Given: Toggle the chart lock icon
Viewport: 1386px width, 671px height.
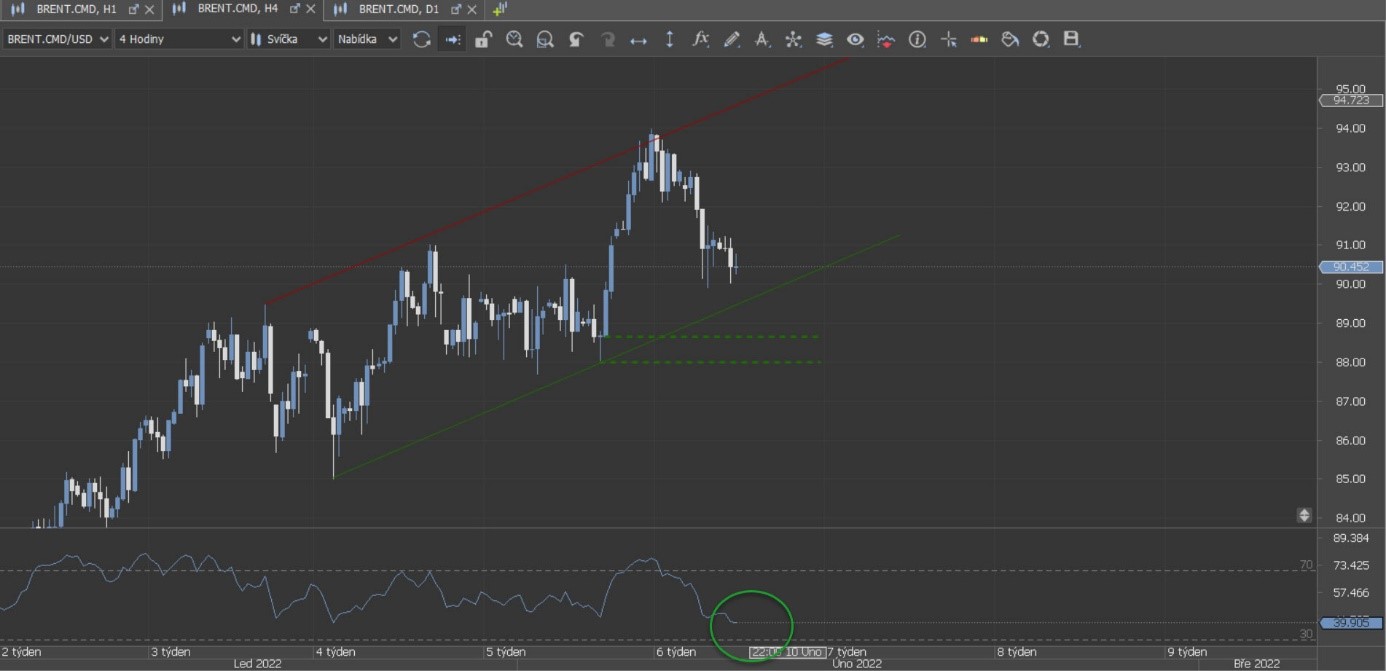Looking at the screenshot, I should (483, 39).
